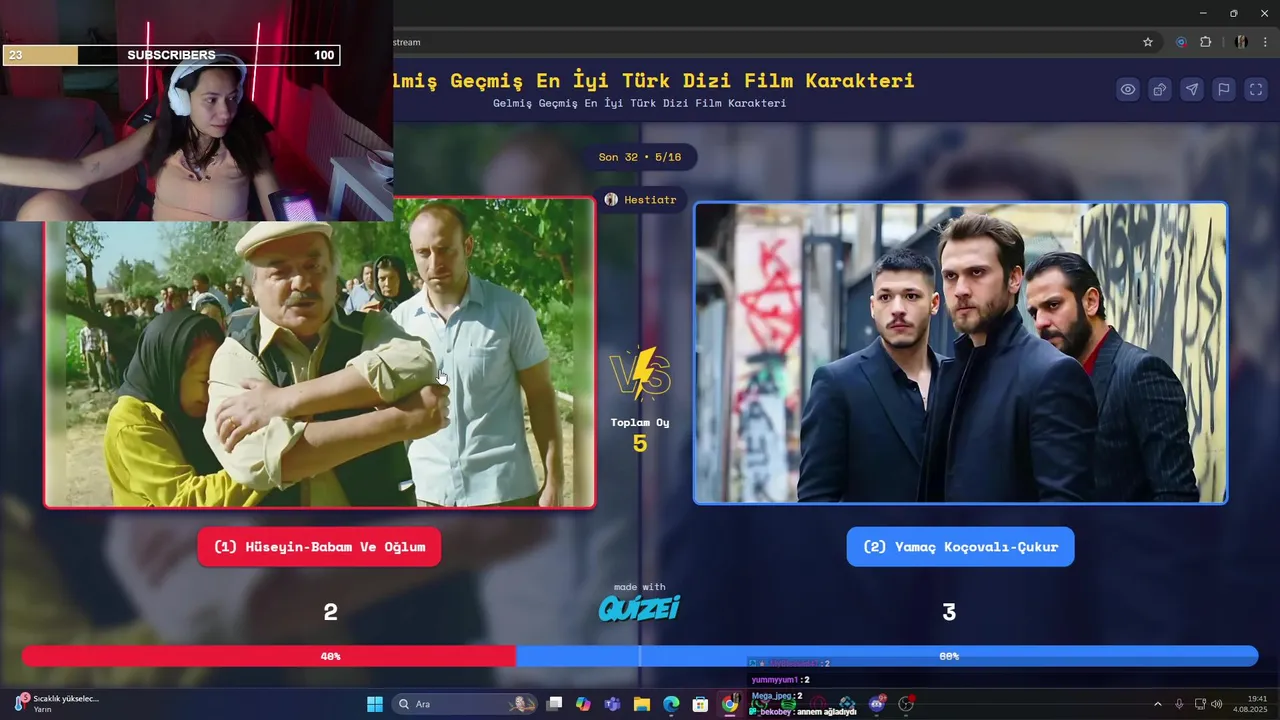Image resolution: width=1280 pixels, height=720 pixels.
Task: Open Microsoft Edge from the taskbar
Action: click(671, 704)
